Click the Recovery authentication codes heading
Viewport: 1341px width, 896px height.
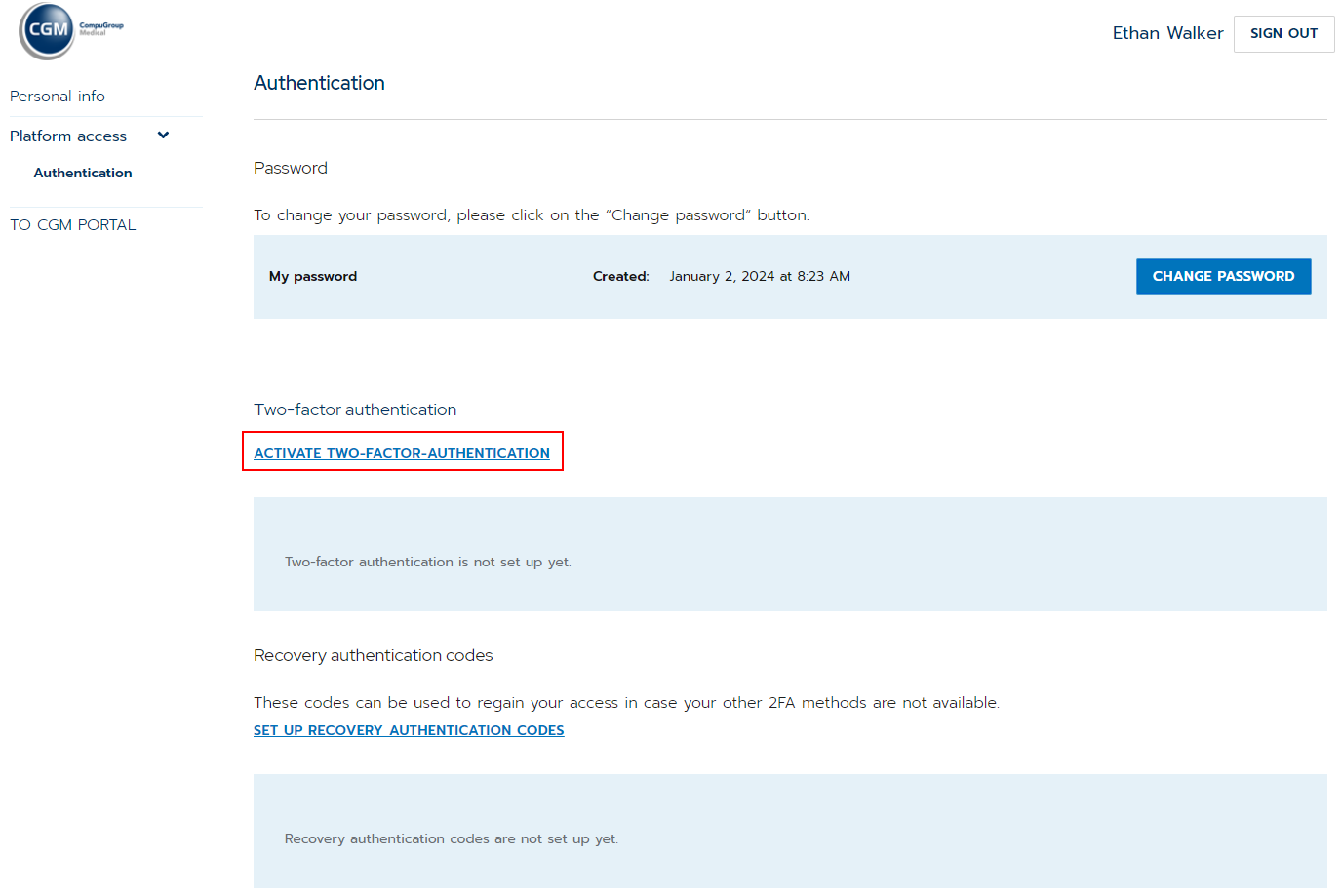click(373, 655)
